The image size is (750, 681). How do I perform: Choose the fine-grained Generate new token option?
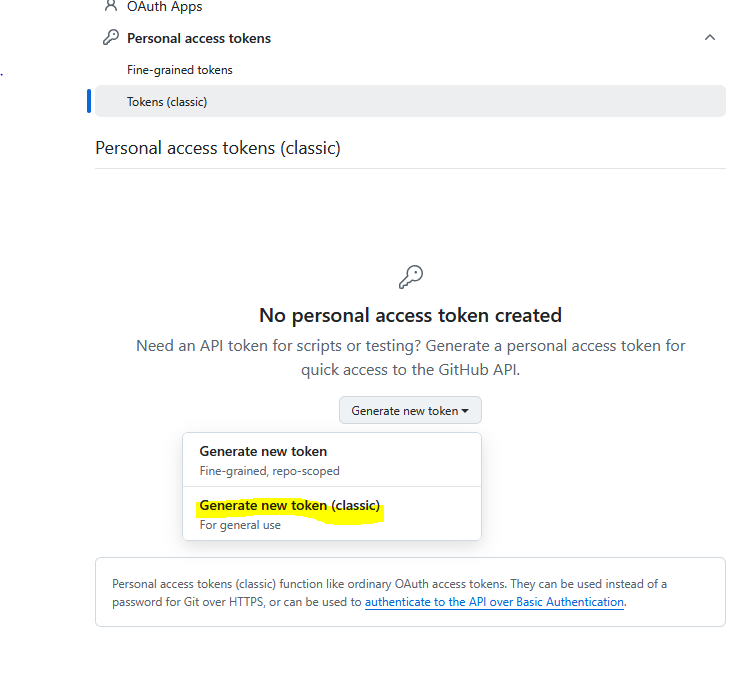coord(263,451)
